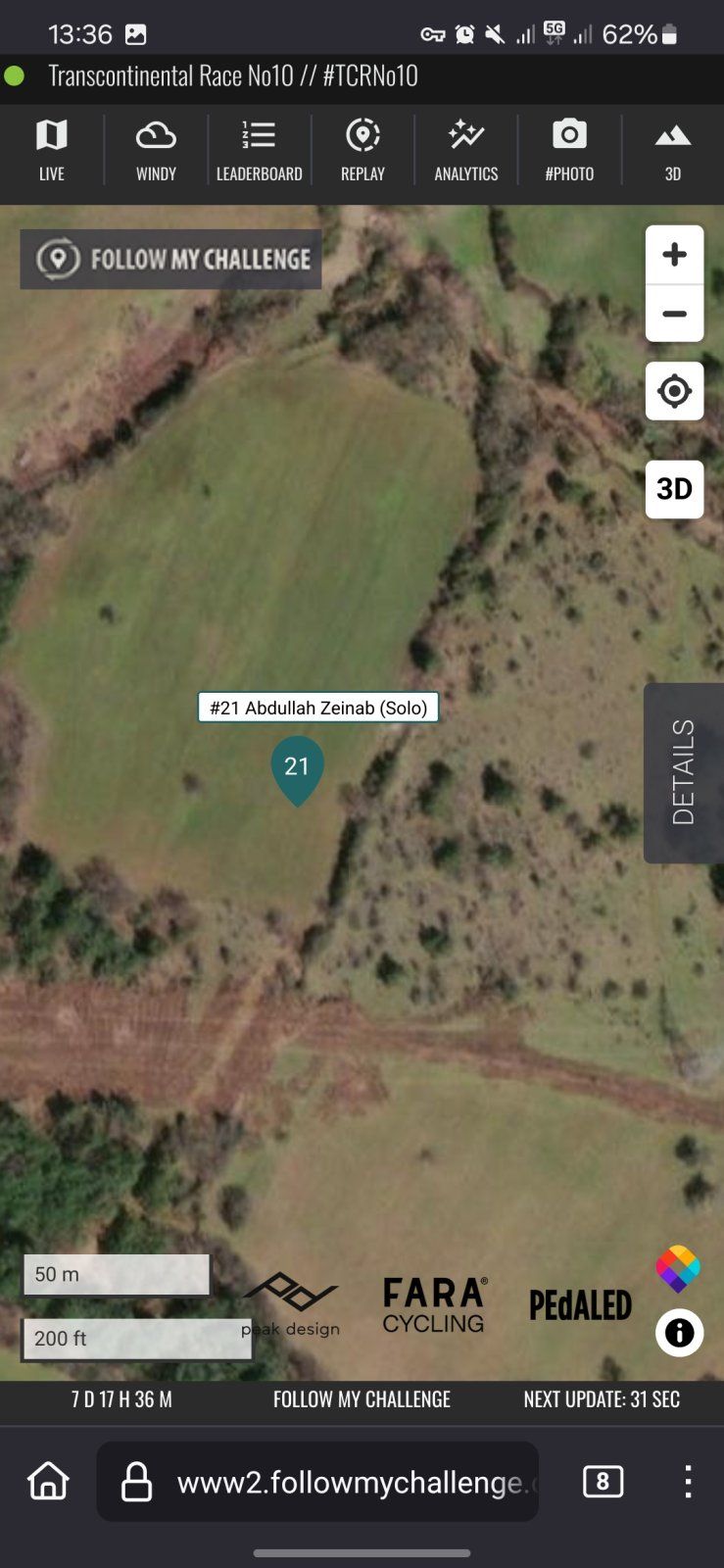Click the colorful map layers logo
This screenshot has height=1568, width=724.
point(678,1269)
